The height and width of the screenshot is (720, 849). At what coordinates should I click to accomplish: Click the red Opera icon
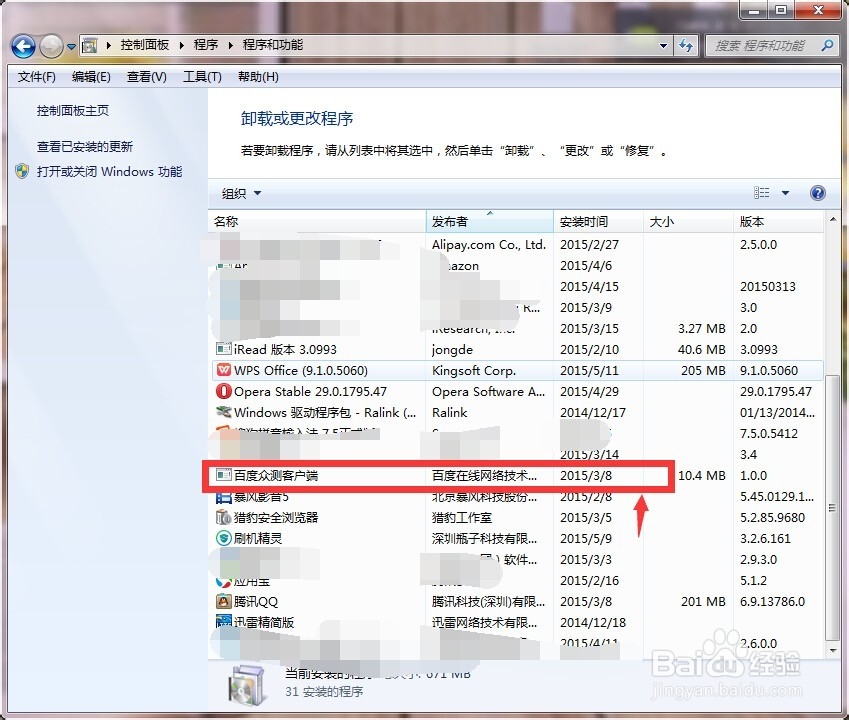point(223,391)
